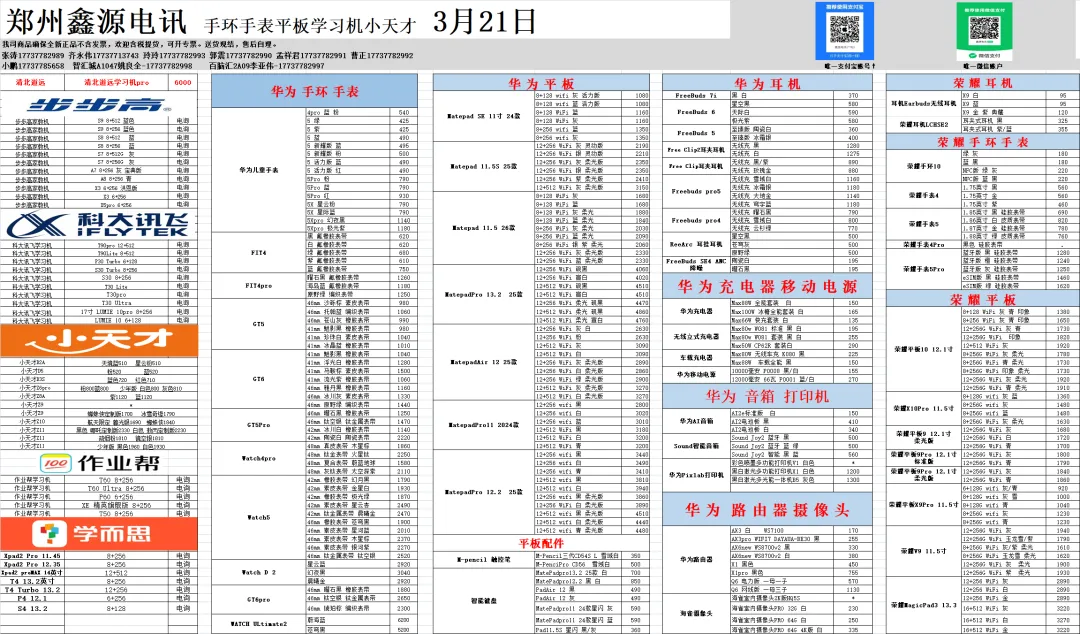The image size is (1080, 634).
Task: Click the GT5 category cell
Action: click(x=259, y=324)
